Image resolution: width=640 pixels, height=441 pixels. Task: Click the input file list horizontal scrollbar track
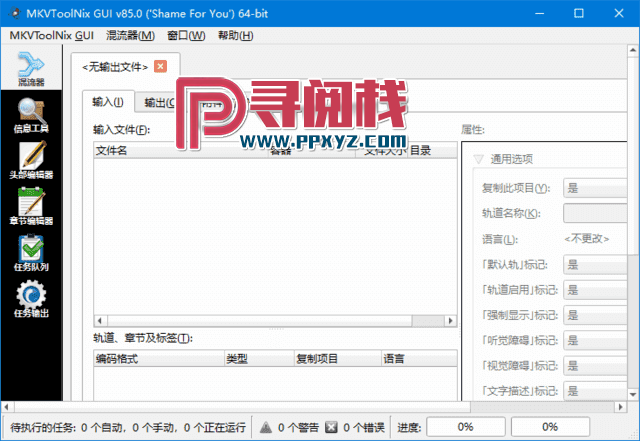point(428,321)
